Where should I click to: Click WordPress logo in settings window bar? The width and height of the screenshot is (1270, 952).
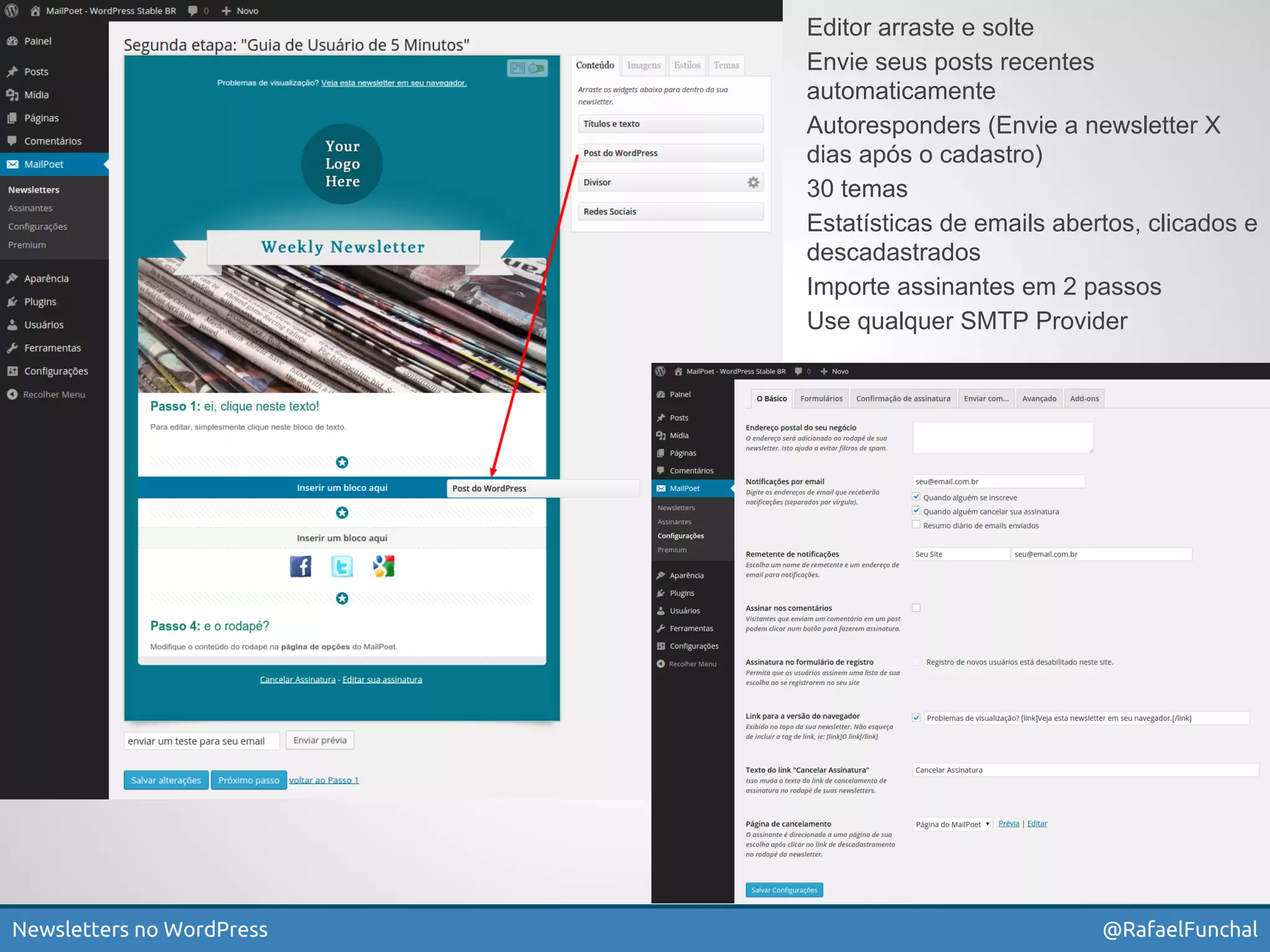tap(660, 371)
